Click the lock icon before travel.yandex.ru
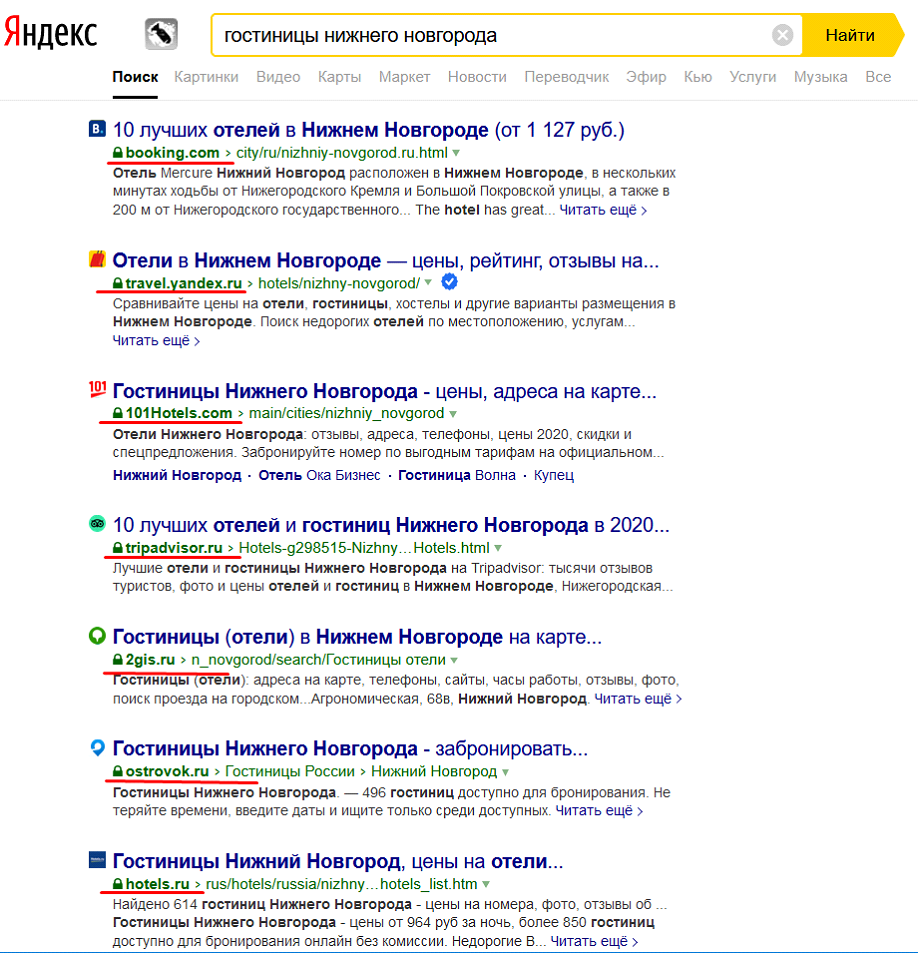 118,283
